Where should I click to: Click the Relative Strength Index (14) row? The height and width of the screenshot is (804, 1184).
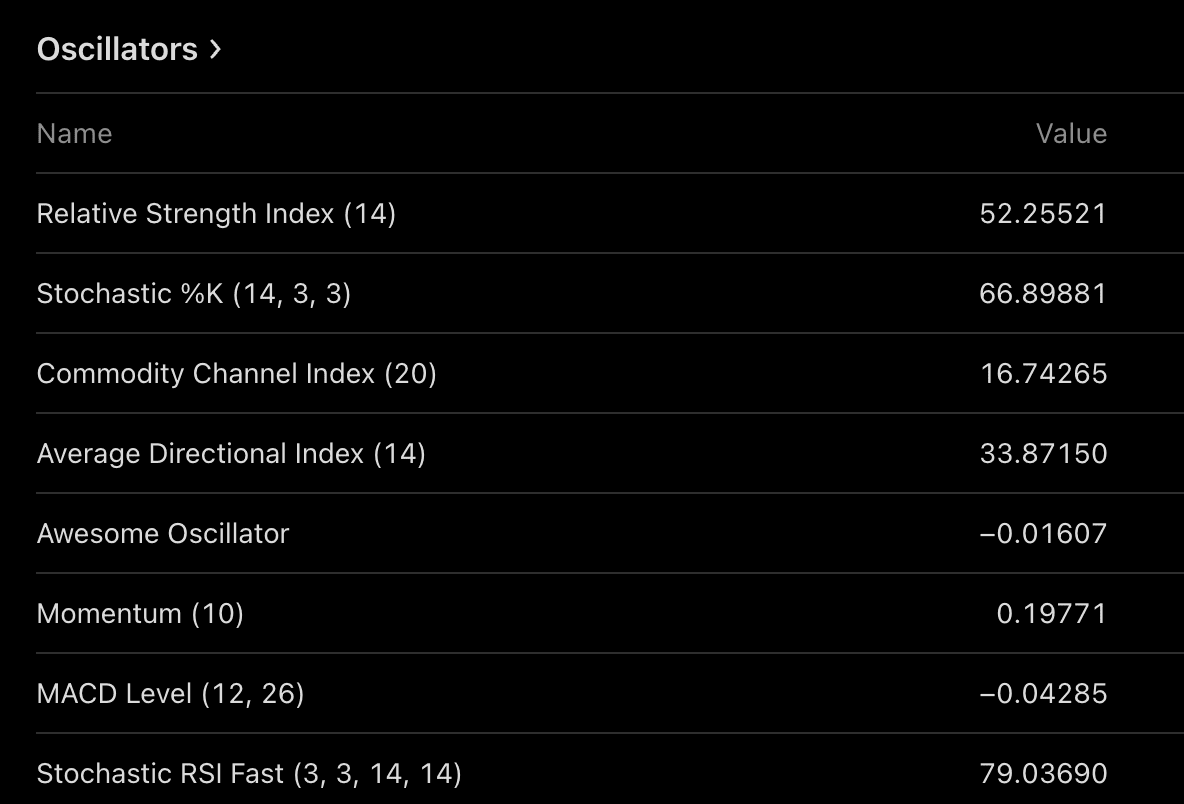pyautogui.click(x=609, y=214)
